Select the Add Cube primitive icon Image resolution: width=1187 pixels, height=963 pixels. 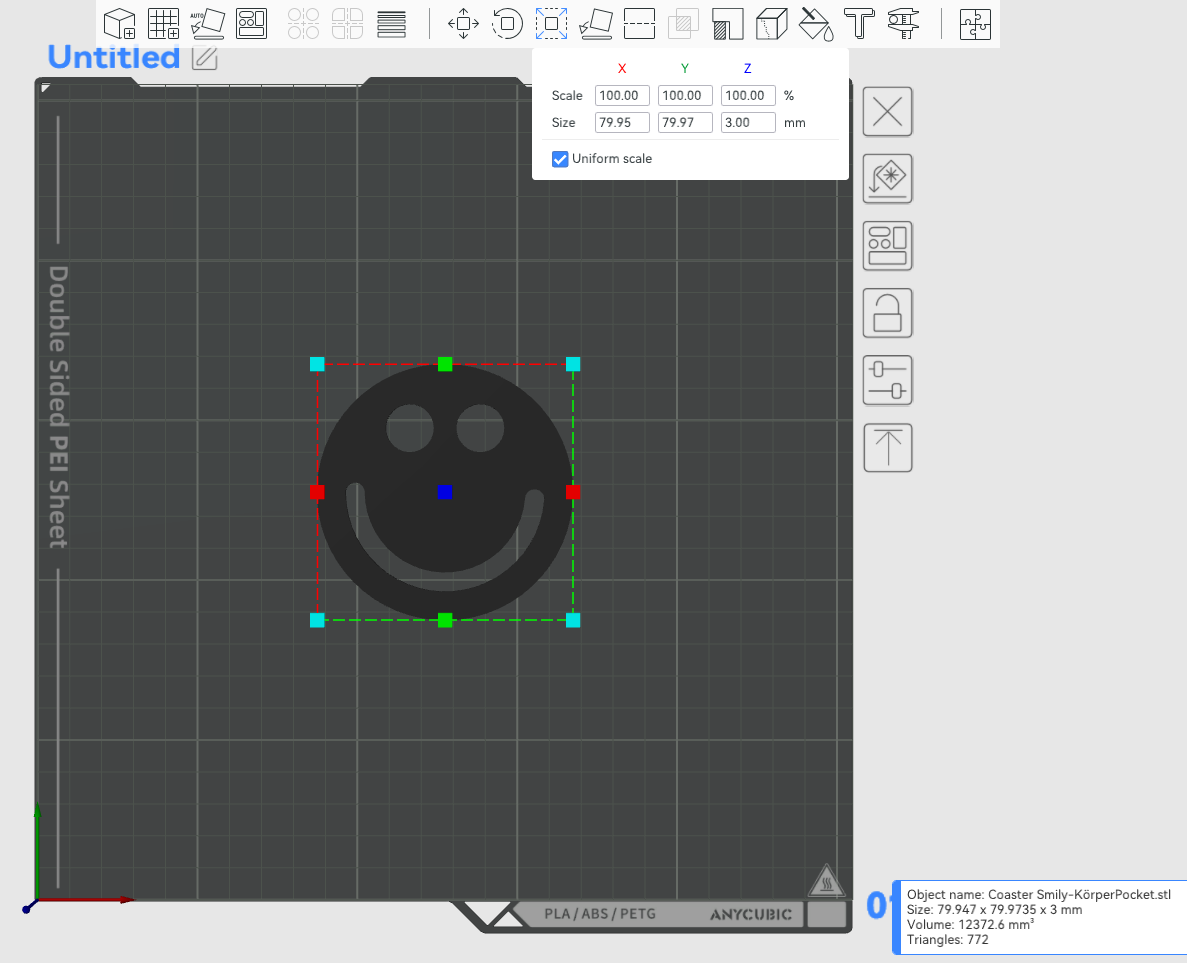pos(120,23)
